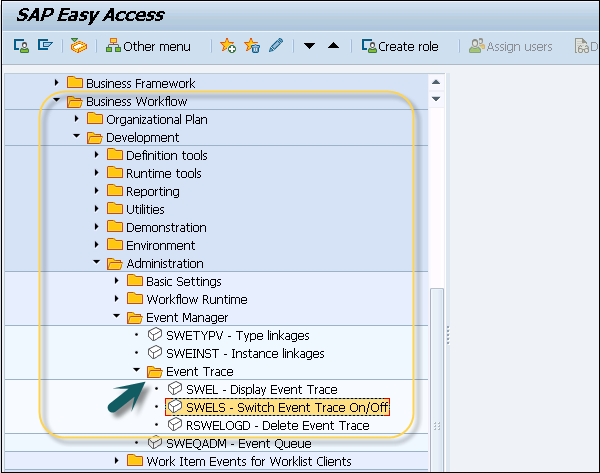The image size is (600, 473).
Task: Expand the Definition tools folder
Action: pos(97,155)
